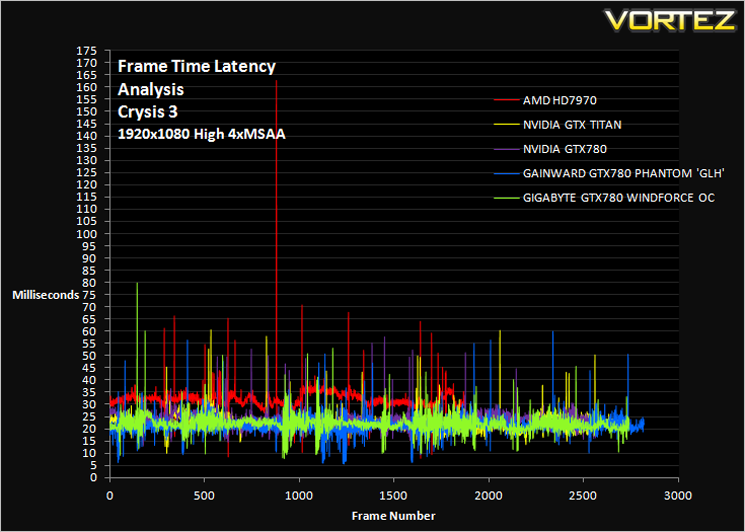Click the x-axis value 2000
Image resolution: width=745 pixels, height=532 pixels.
(488, 495)
